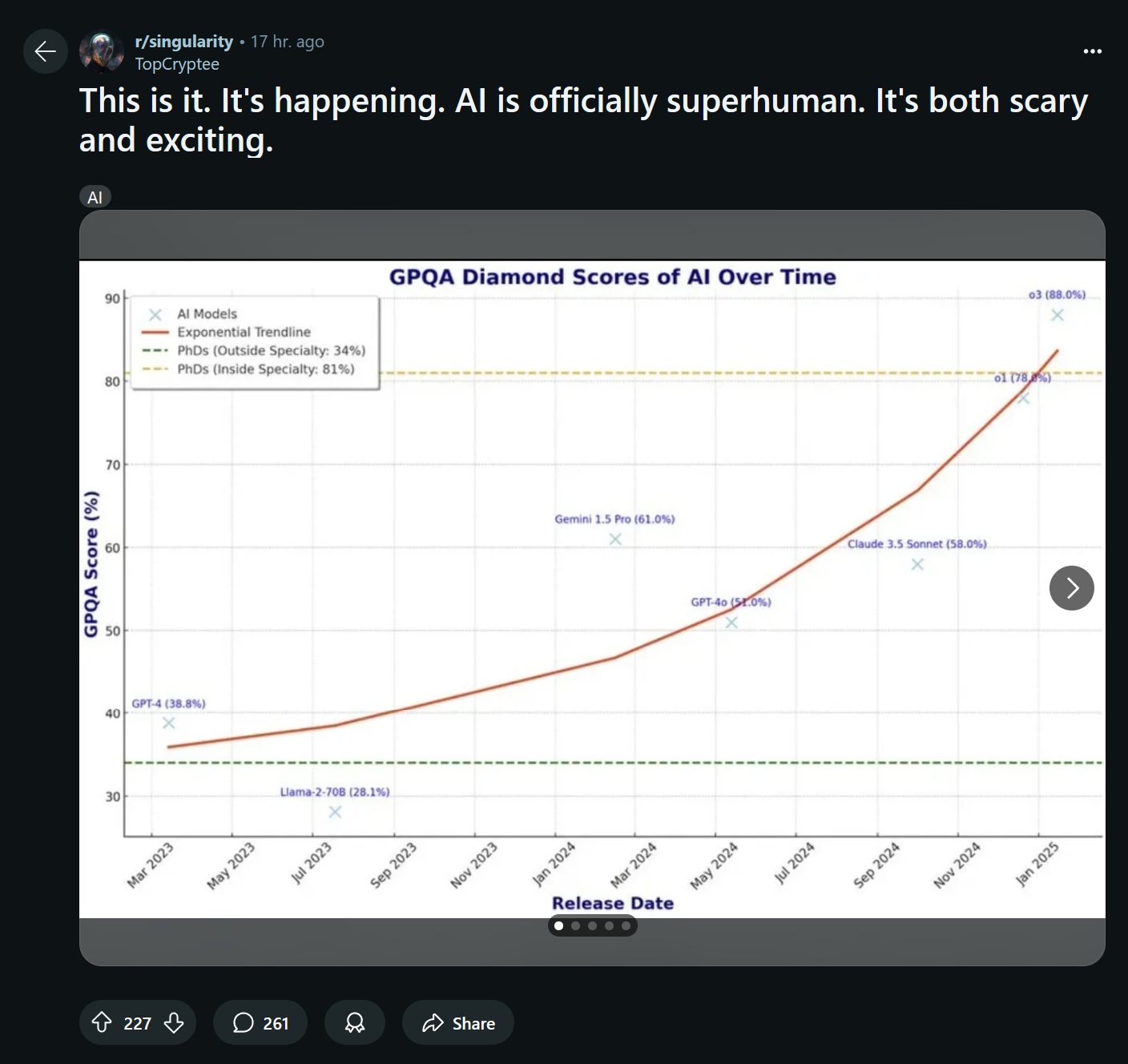Viewport: 1128px width, 1064px height.
Task: Switch to the third gallery pagination dot
Action: pos(592,926)
